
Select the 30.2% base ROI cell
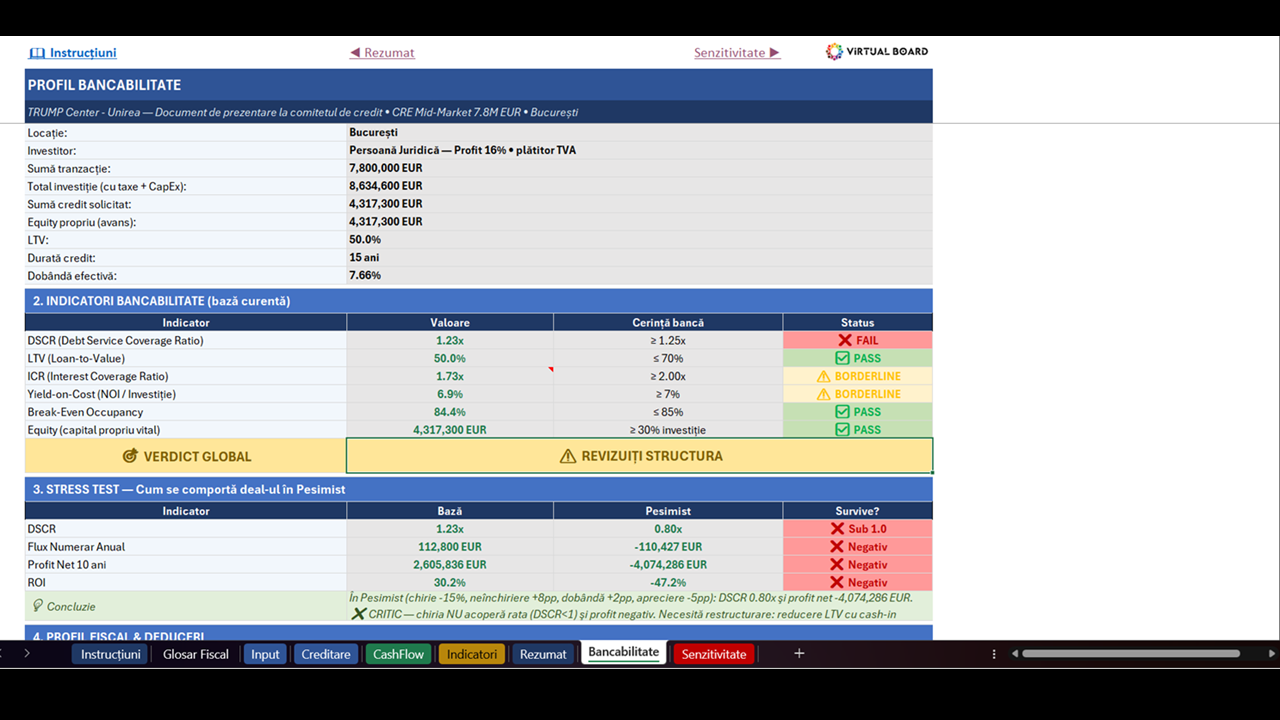coord(450,583)
